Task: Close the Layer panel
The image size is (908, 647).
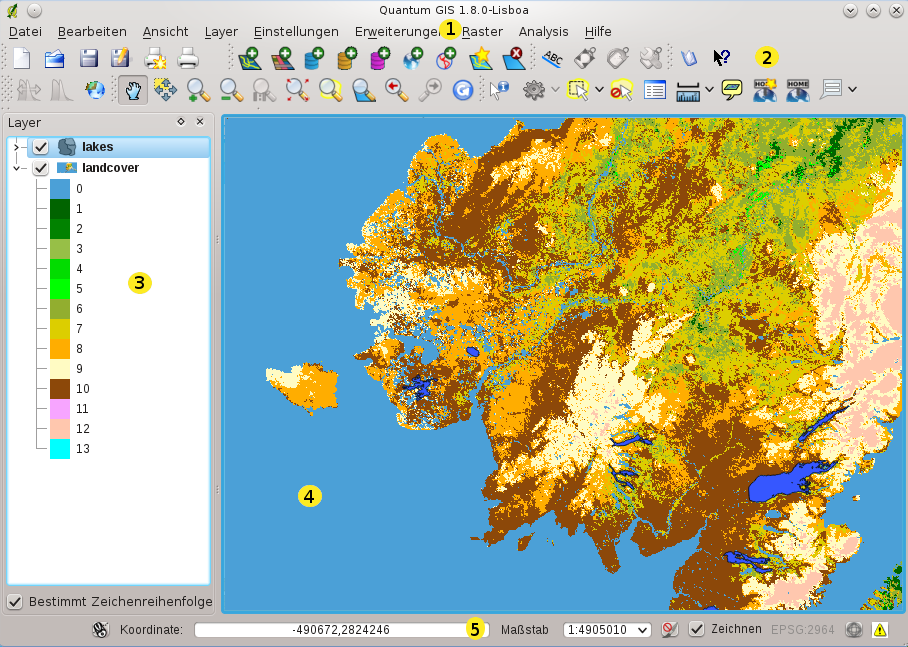Action: [200, 122]
